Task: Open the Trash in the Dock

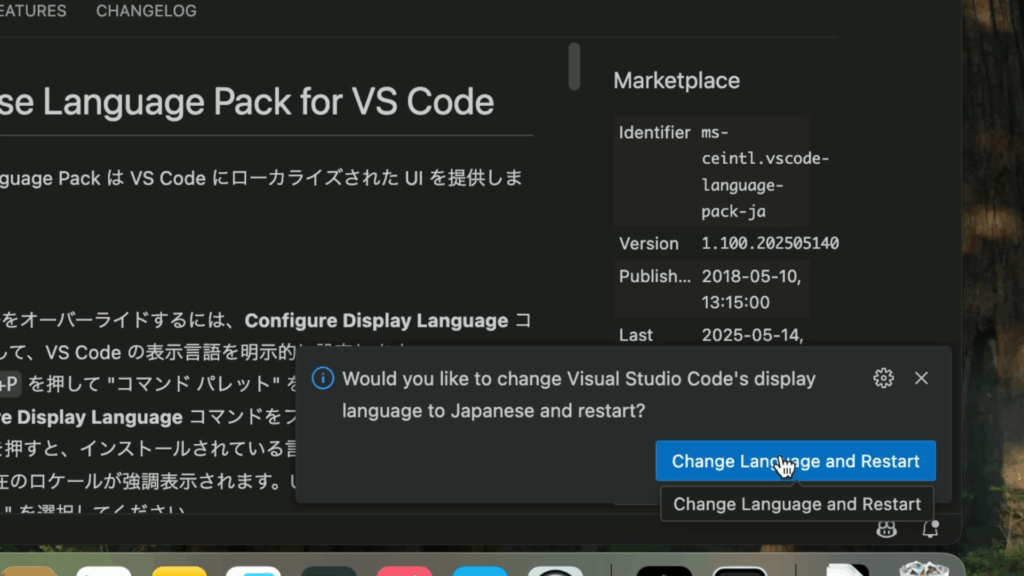Action: coord(922,568)
